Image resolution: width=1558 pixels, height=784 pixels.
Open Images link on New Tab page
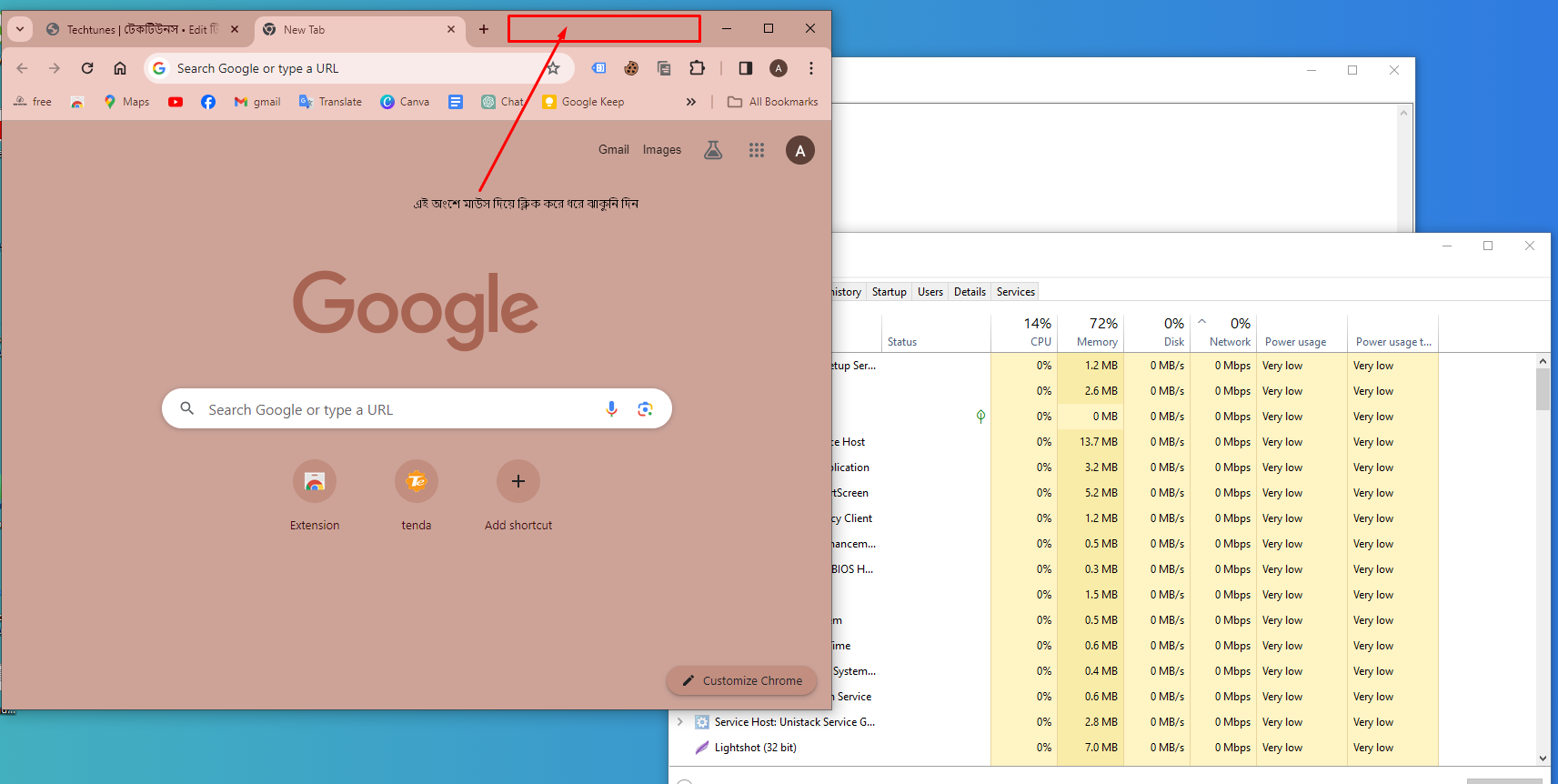pyautogui.click(x=662, y=150)
